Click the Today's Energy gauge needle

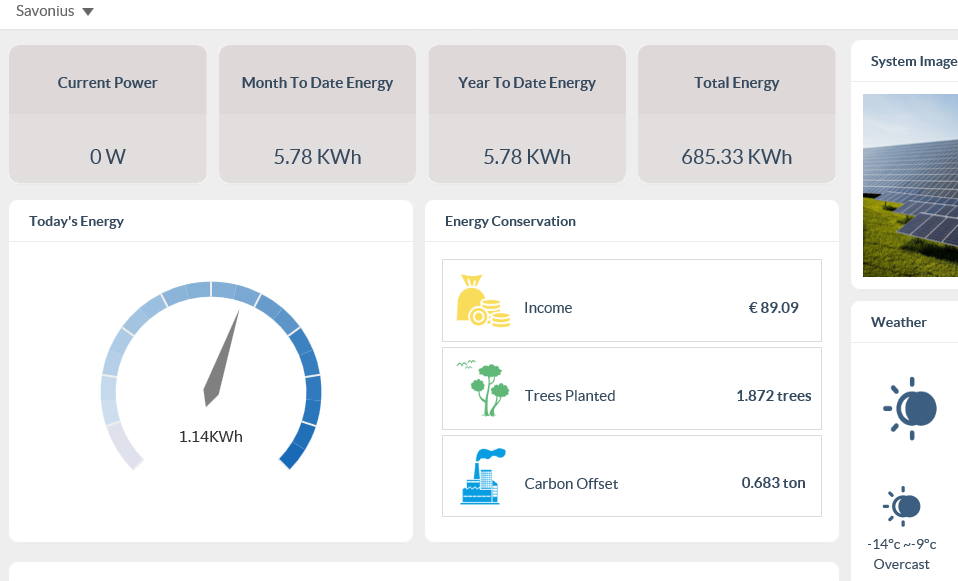221,359
